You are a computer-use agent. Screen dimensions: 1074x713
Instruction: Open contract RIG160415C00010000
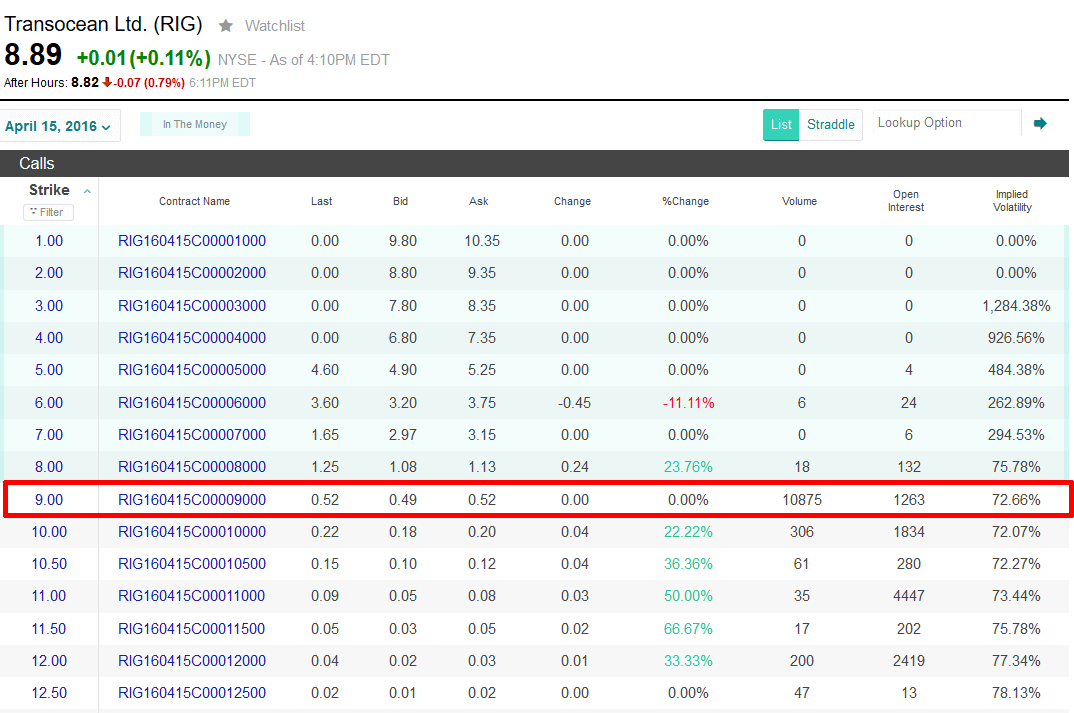pos(192,531)
